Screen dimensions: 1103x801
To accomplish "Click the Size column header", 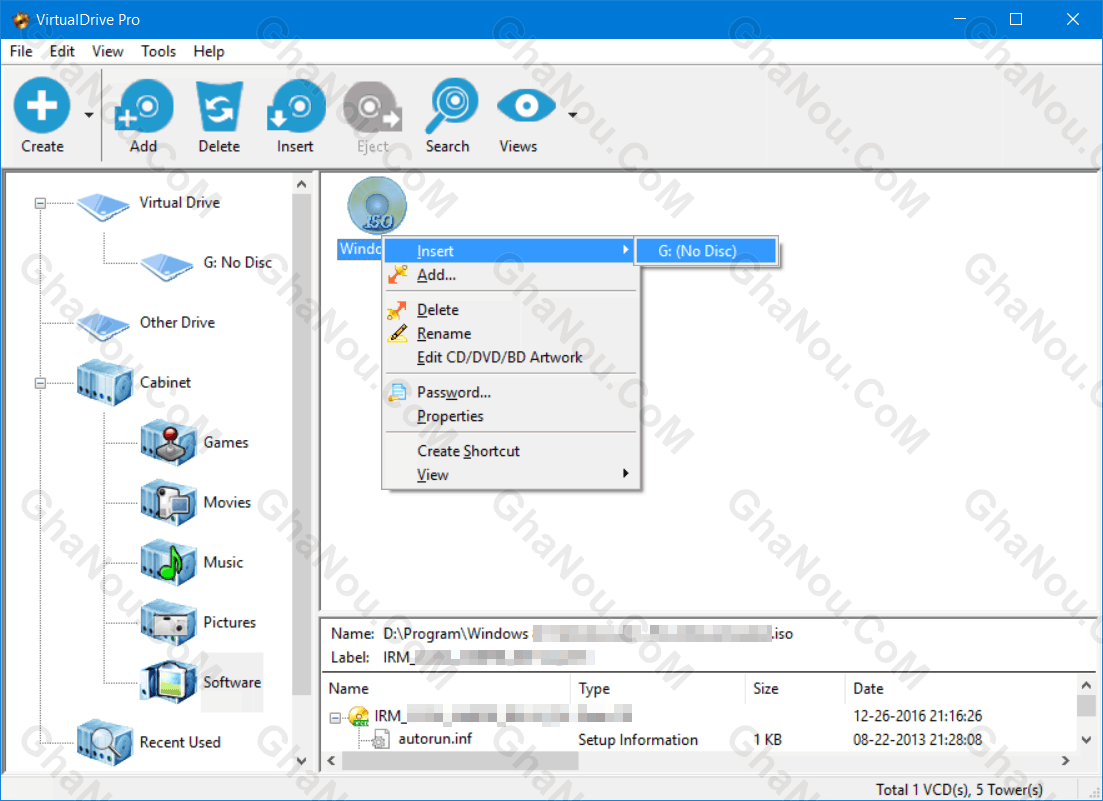I will [x=794, y=688].
